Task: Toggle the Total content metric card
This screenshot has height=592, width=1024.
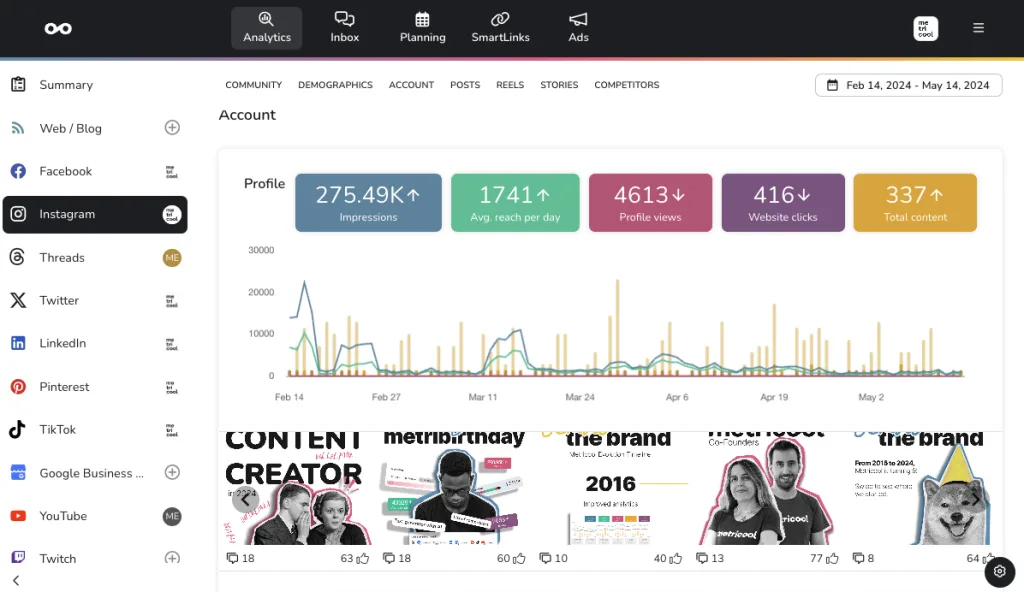Action: tap(915, 203)
